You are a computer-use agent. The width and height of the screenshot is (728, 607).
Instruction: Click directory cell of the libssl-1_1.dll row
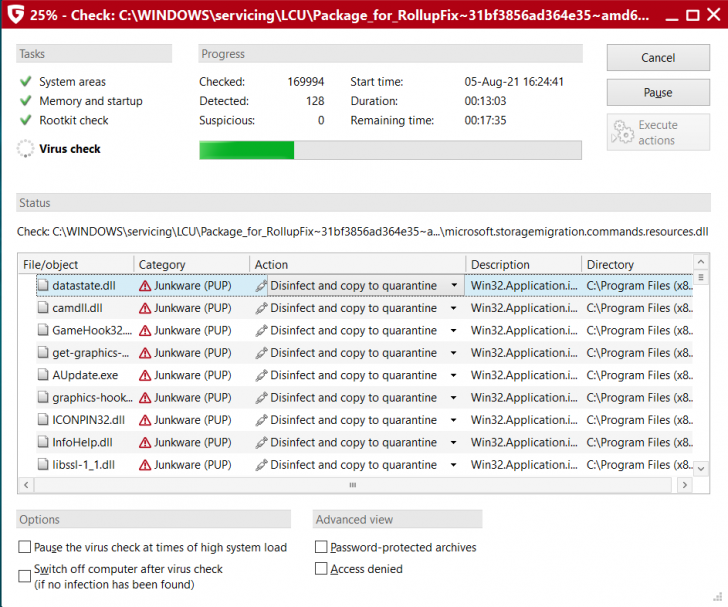click(639, 464)
